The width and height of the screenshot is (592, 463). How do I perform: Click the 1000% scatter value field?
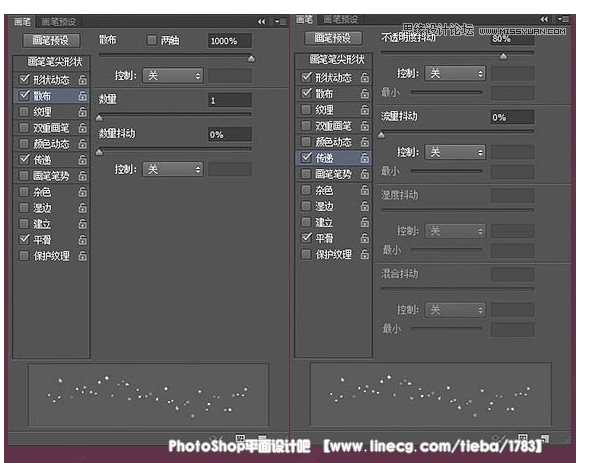[x=230, y=41]
